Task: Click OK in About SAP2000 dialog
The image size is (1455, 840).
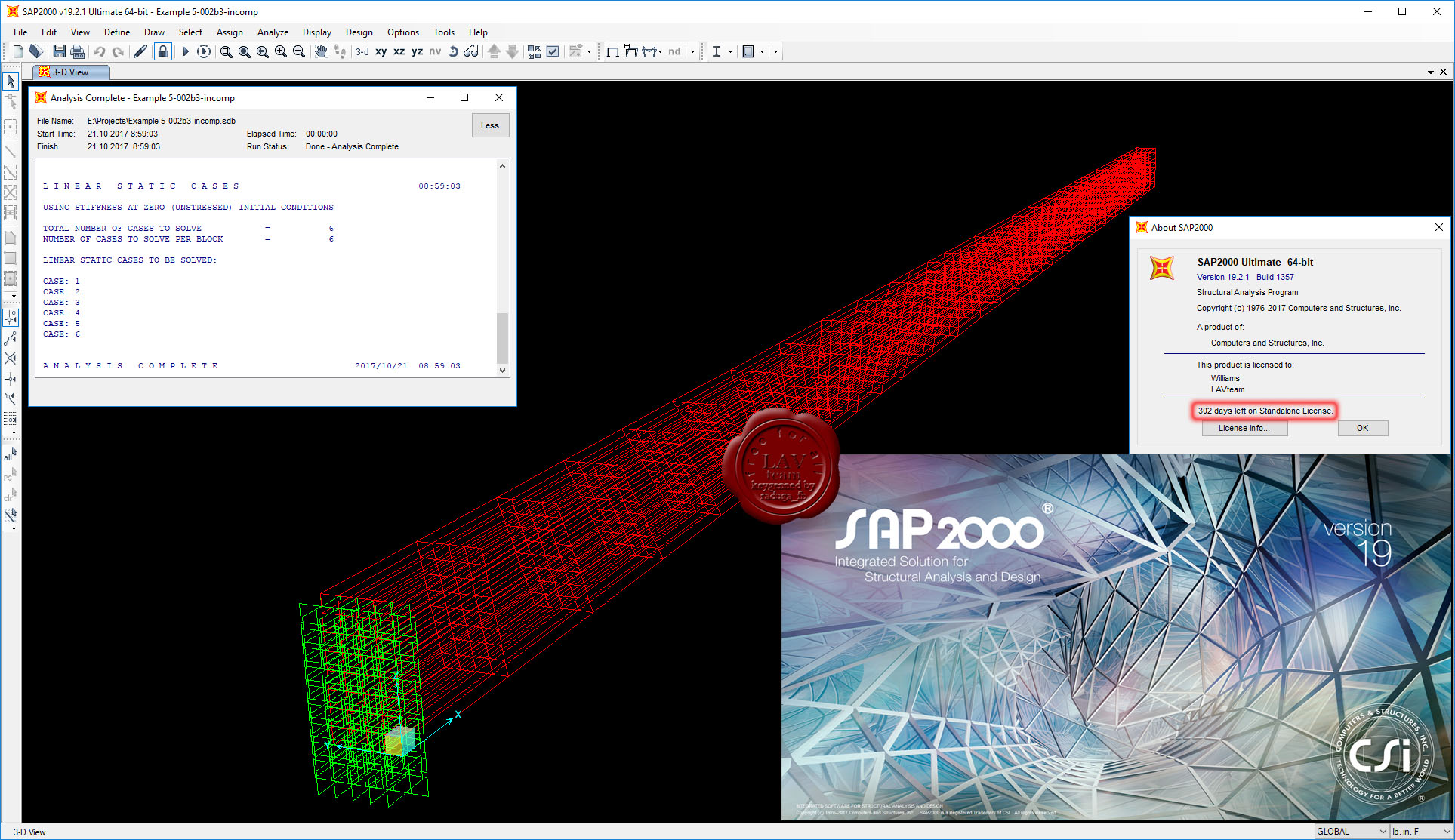Action: coord(1362,428)
